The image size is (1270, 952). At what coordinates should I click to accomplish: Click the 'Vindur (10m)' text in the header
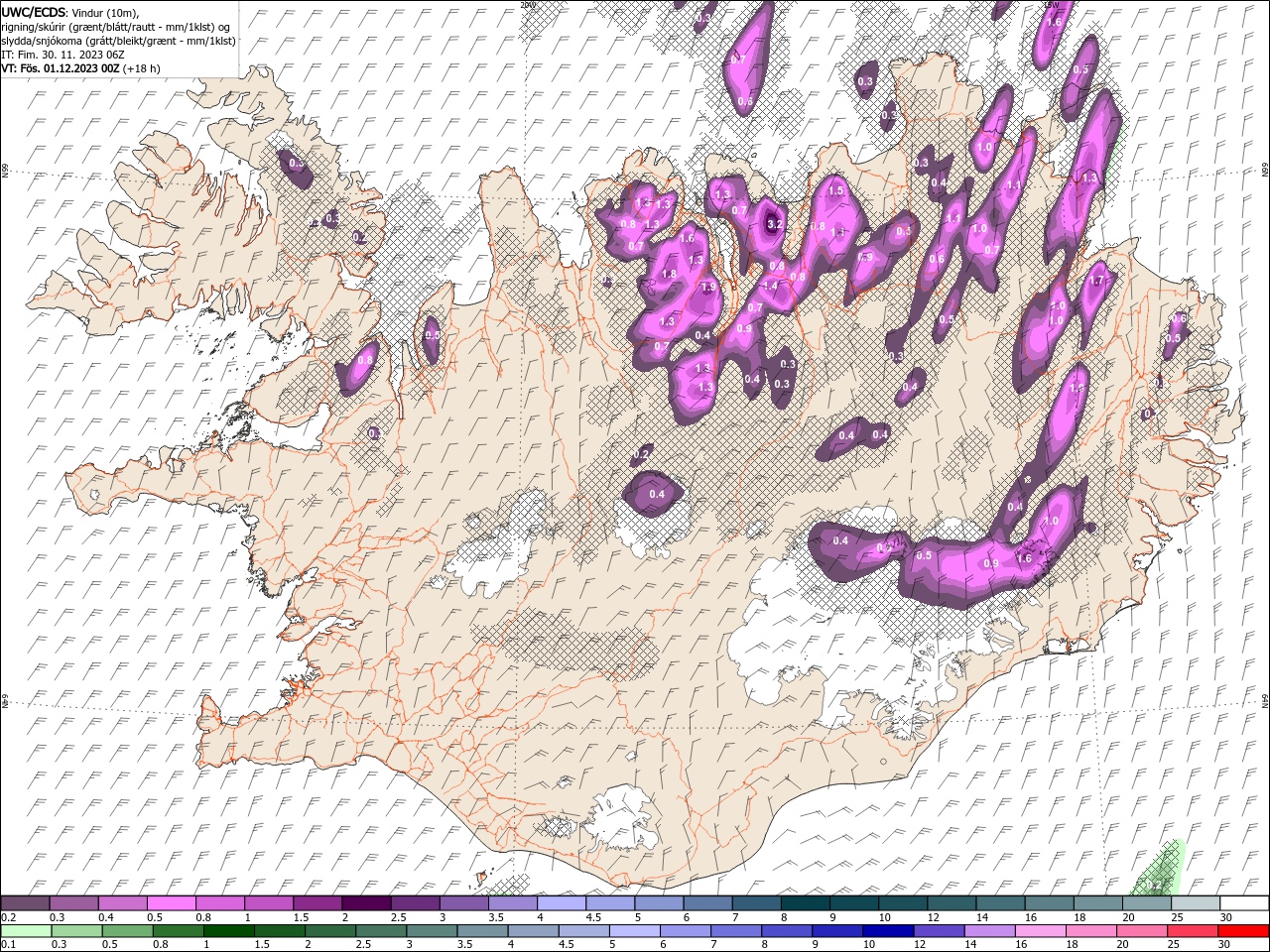(106, 12)
